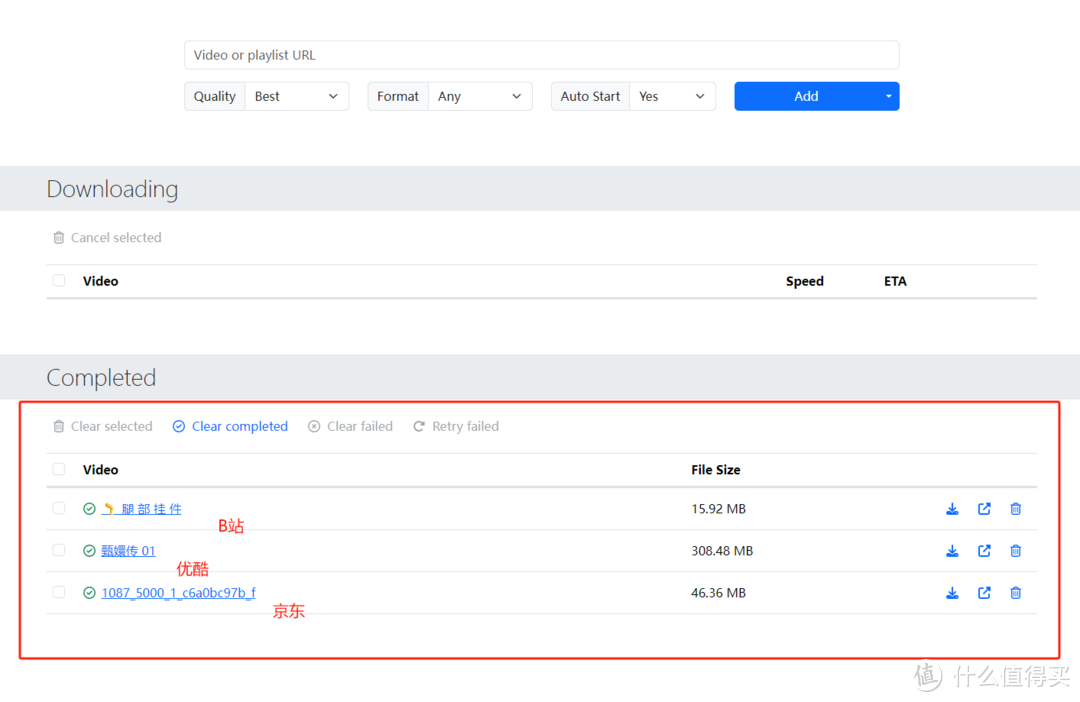Select all completed videos via header checkbox
Image resolution: width=1080 pixels, height=702 pixels.
[59, 469]
